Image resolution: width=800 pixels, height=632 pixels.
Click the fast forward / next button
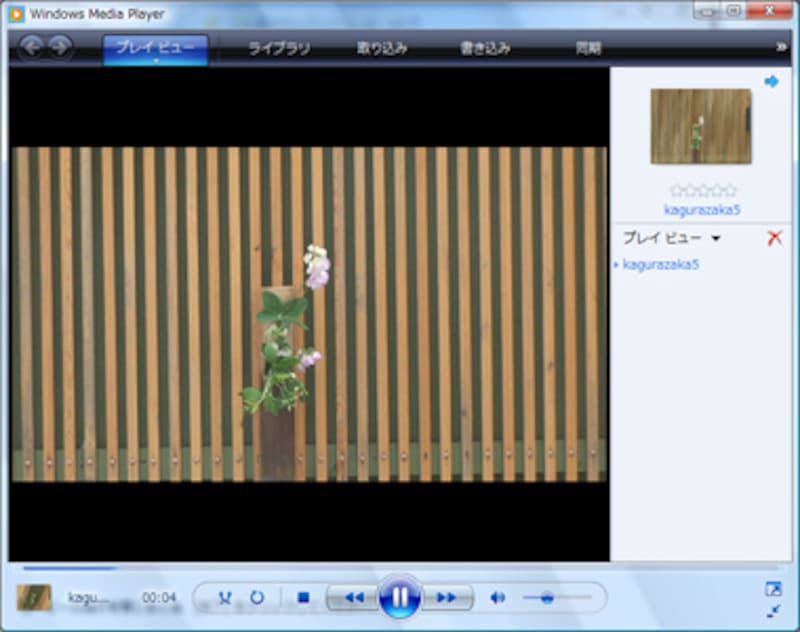(446, 598)
